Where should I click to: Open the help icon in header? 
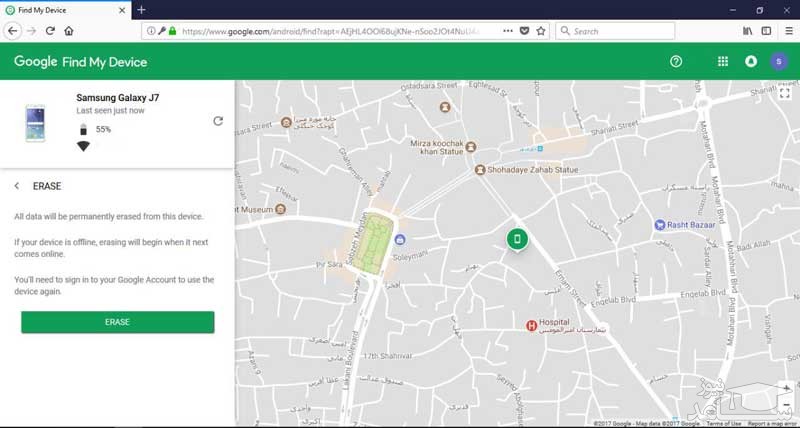tap(676, 61)
